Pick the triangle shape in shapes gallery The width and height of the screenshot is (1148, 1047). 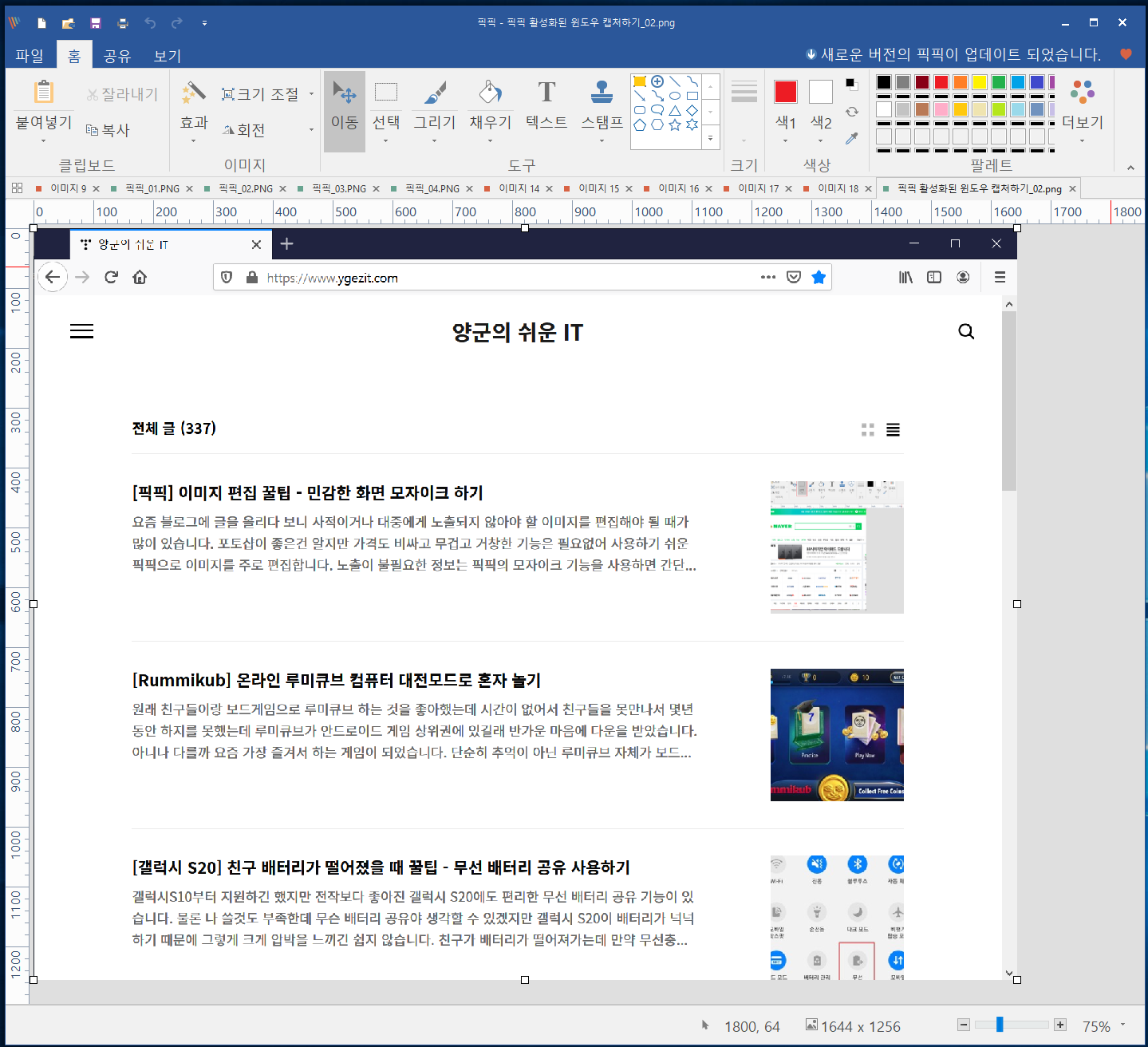pos(675,110)
